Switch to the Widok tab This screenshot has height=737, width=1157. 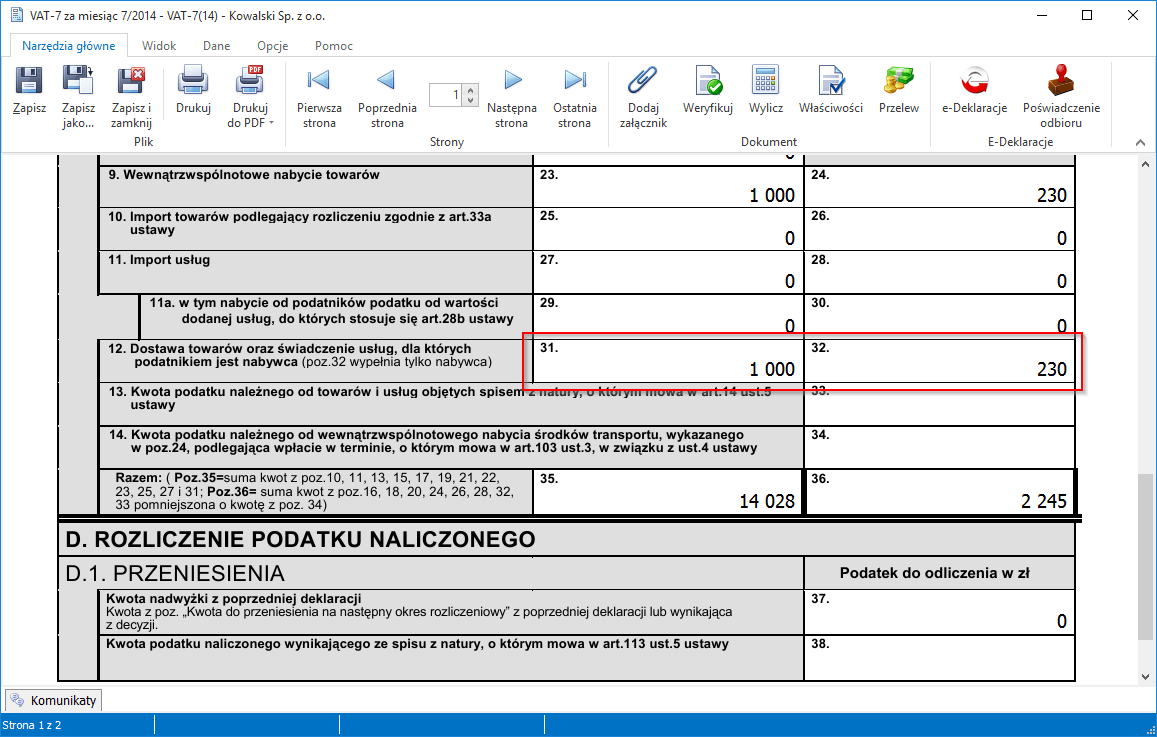coord(158,45)
